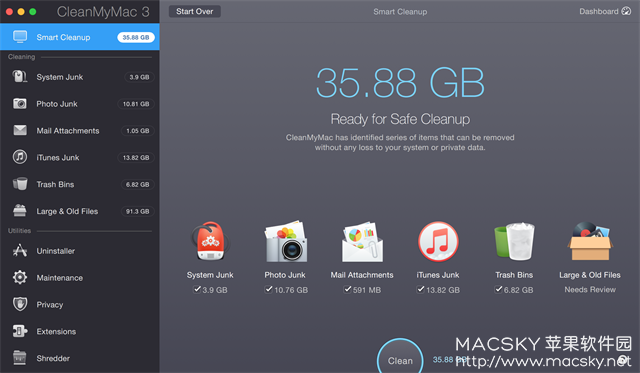Click the iTunes Junk music note icon in sidebar
The height and width of the screenshot is (373, 640).
(20, 157)
